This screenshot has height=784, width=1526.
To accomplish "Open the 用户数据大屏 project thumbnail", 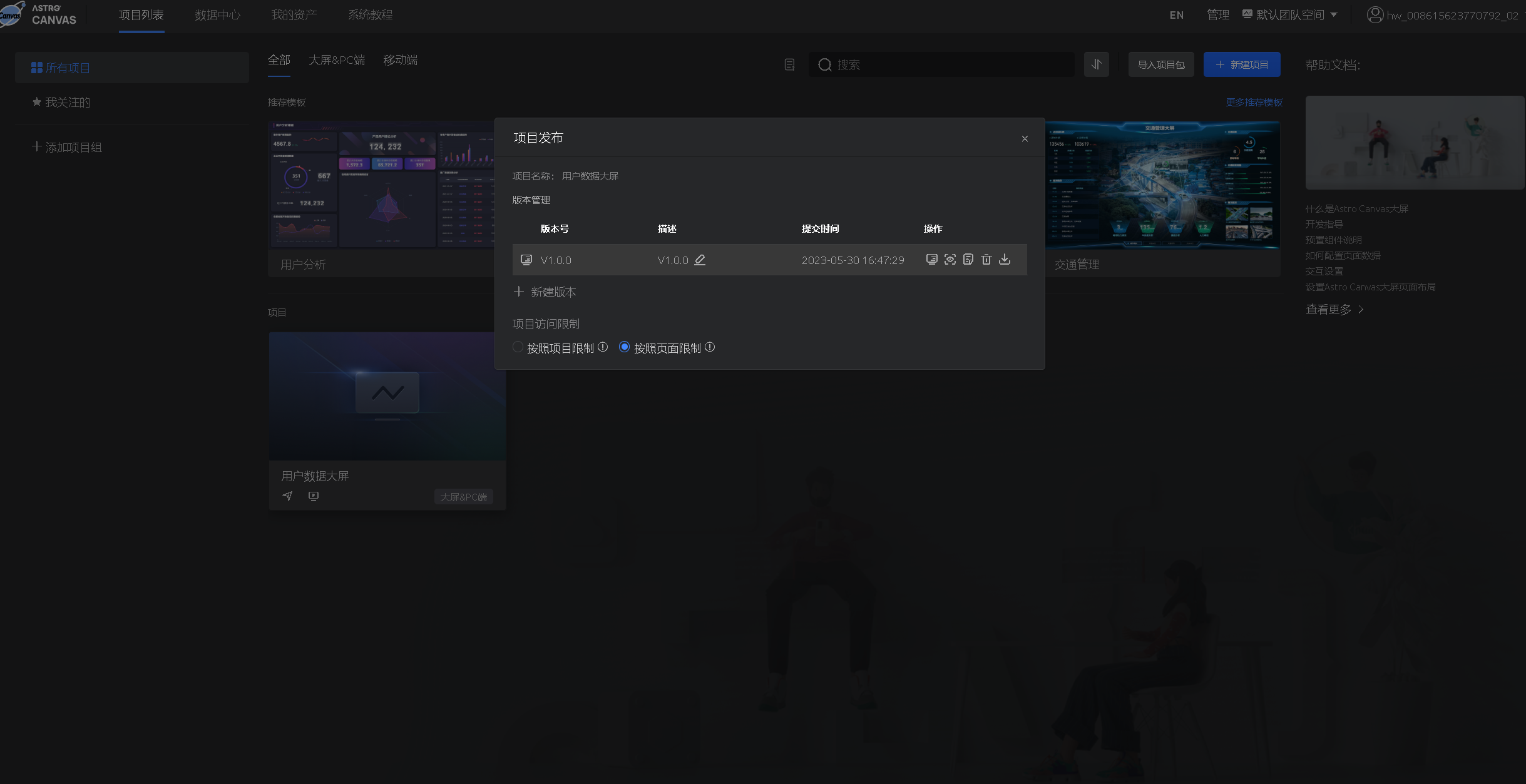I will pos(387,396).
